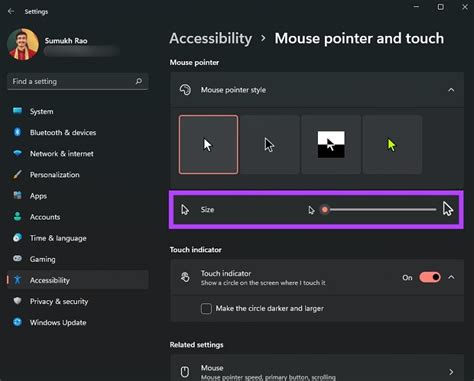This screenshot has width=474, height=381.
Task: Select the black mouse pointer style
Action: pyautogui.click(x=270, y=145)
